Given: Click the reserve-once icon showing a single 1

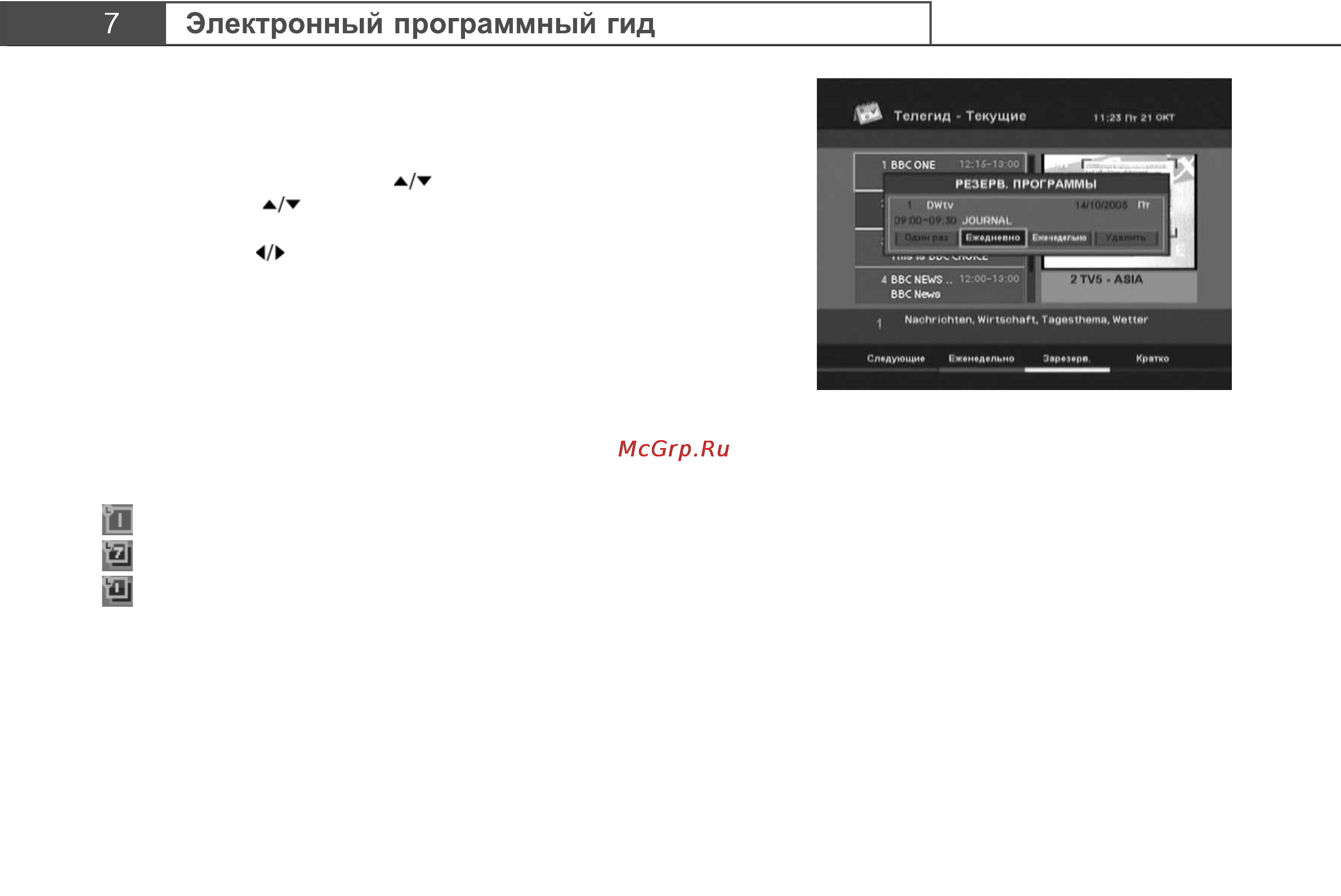Looking at the screenshot, I should pyautogui.click(x=117, y=519).
